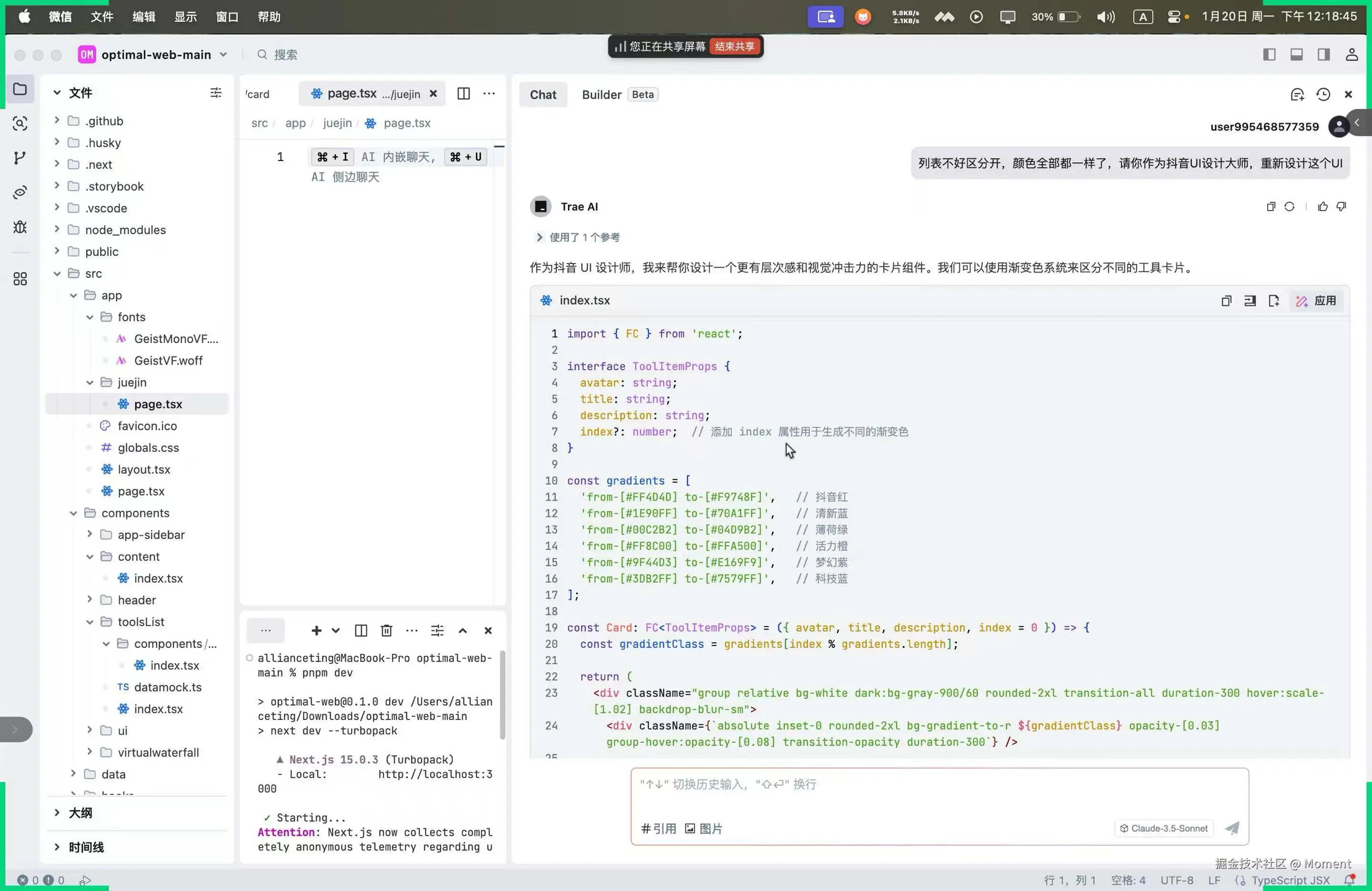Screen dimensions: 1372x891
Task: Copy the index.tsx code block
Action: (1226, 301)
